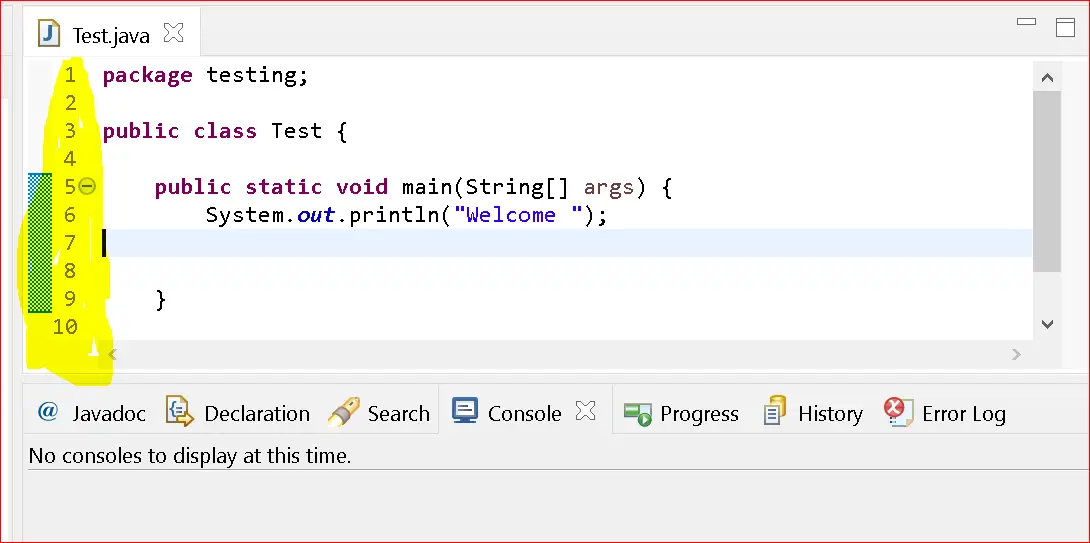Click the horizontal scrollbar right arrow
1090x543 pixels.
(x=1016, y=355)
